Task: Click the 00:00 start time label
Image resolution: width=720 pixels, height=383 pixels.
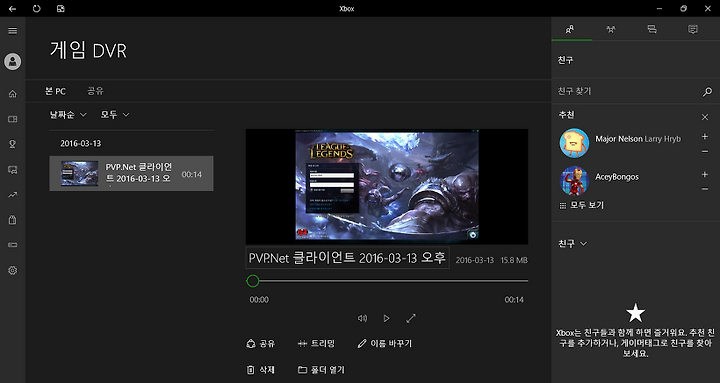Action: pos(259,300)
